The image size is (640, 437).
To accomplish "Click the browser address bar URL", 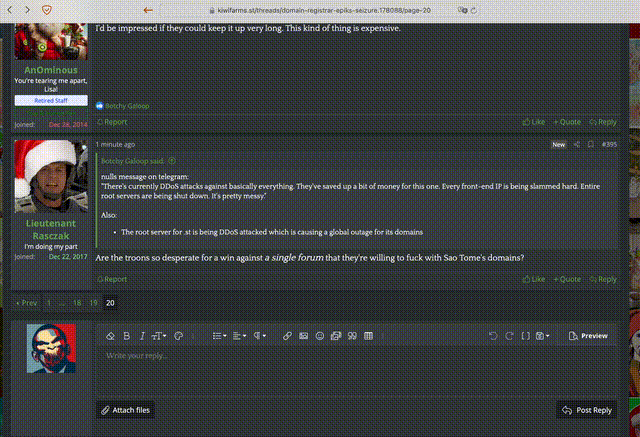I will (324, 11).
